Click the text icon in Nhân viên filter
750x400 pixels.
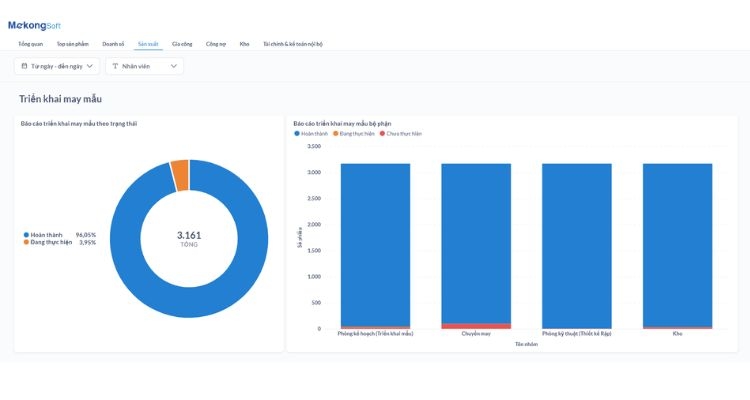[x=115, y=66]
